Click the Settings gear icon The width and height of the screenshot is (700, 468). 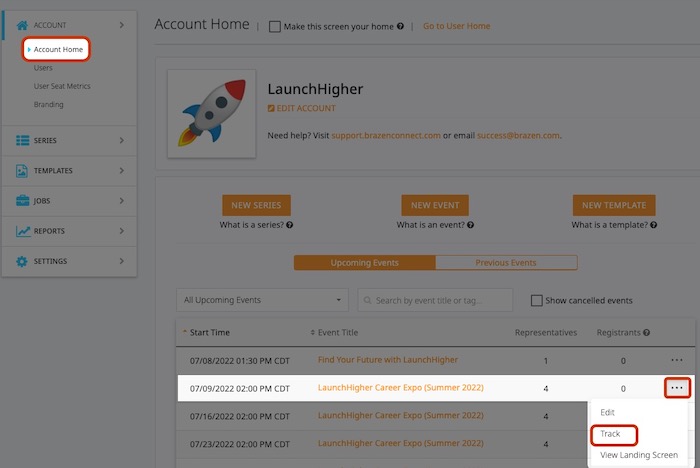(22, 261)
